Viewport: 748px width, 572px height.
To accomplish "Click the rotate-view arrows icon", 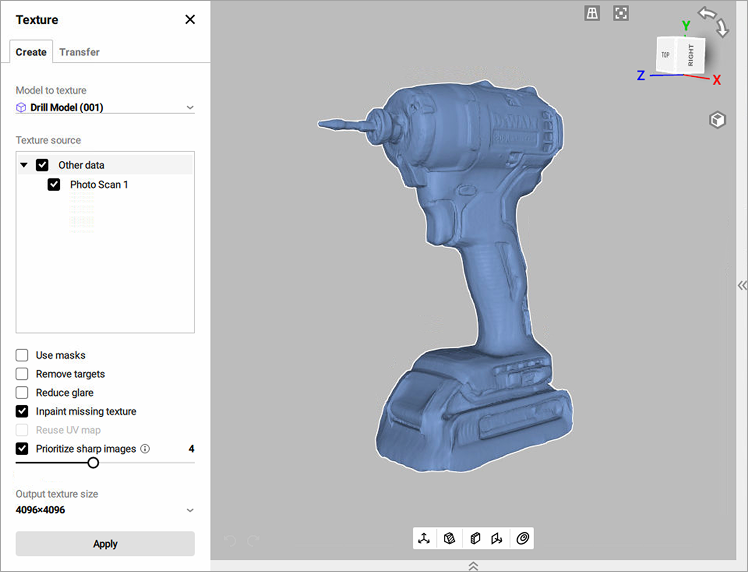I will [713, 21].
